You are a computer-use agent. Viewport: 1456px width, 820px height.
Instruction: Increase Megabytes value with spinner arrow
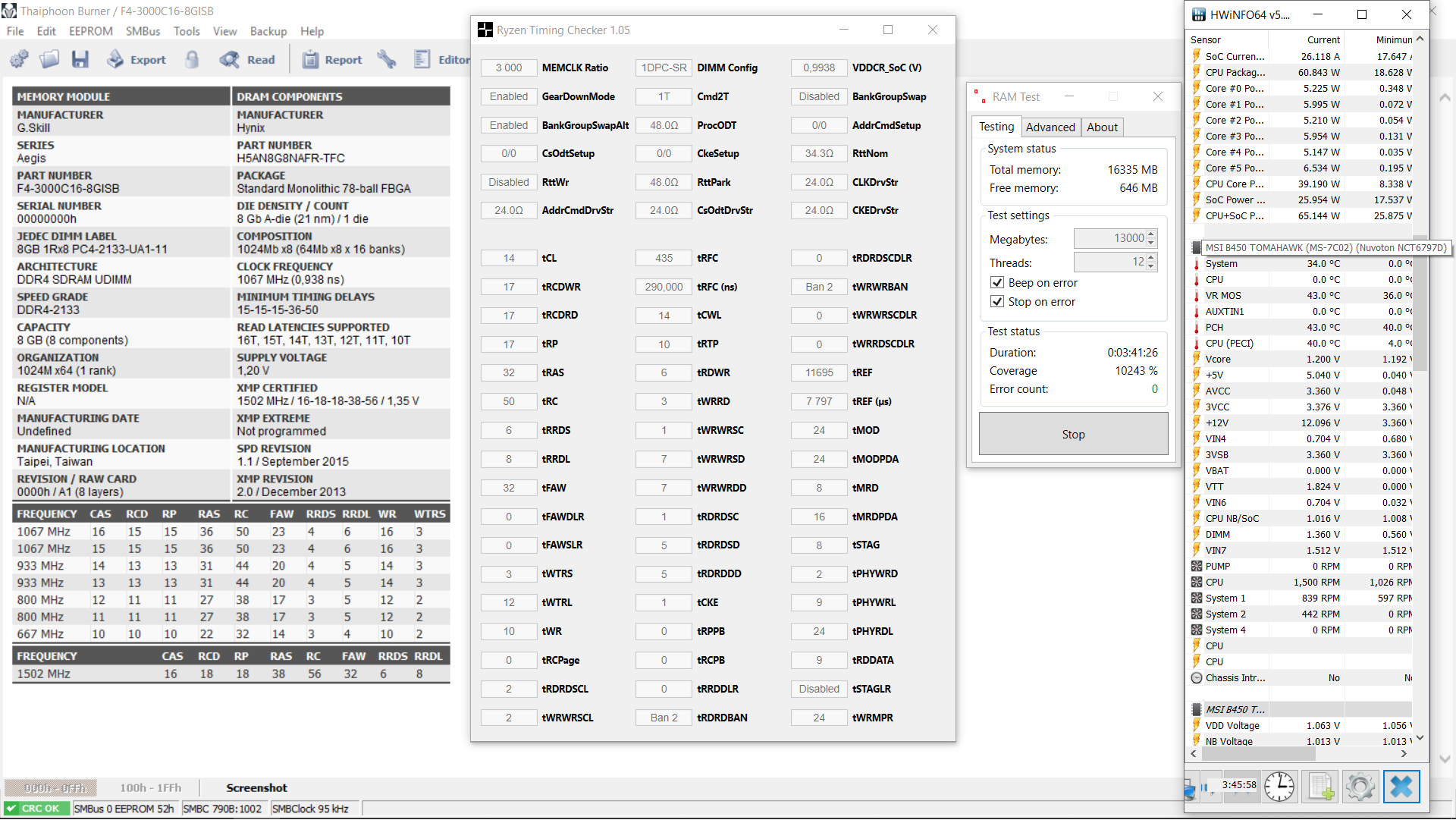[x=1151, y=234]
